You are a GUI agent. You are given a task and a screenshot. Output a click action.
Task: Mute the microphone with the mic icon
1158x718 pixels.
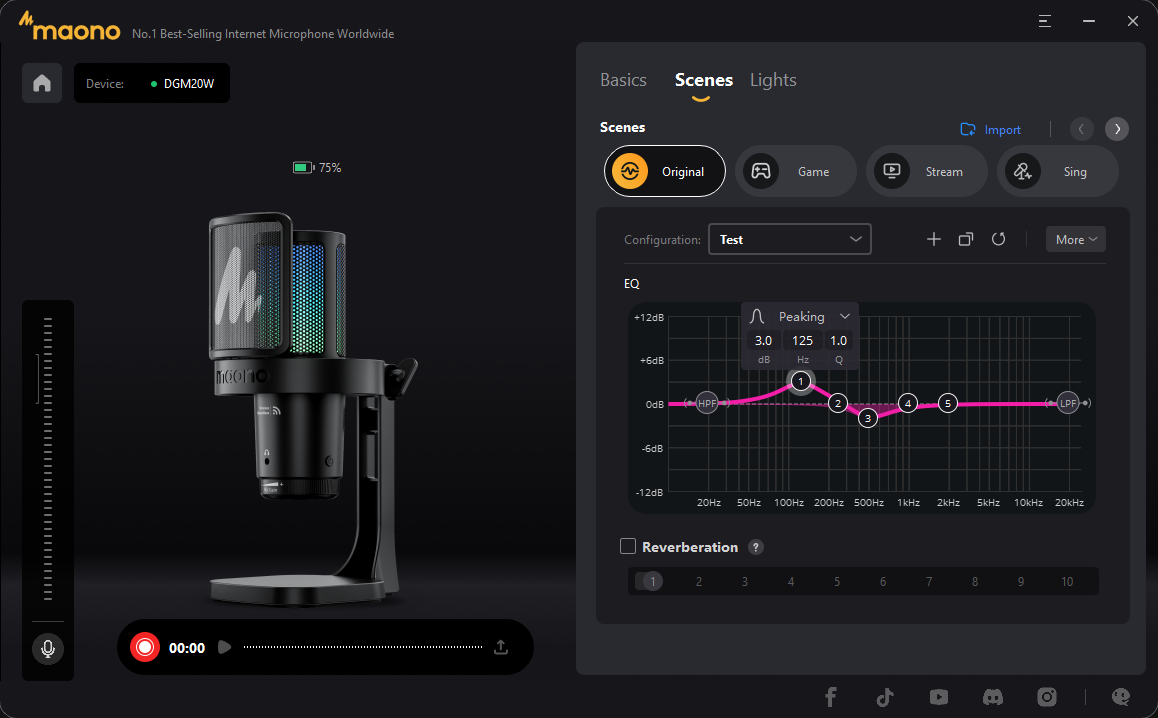[x=48, y=649]
